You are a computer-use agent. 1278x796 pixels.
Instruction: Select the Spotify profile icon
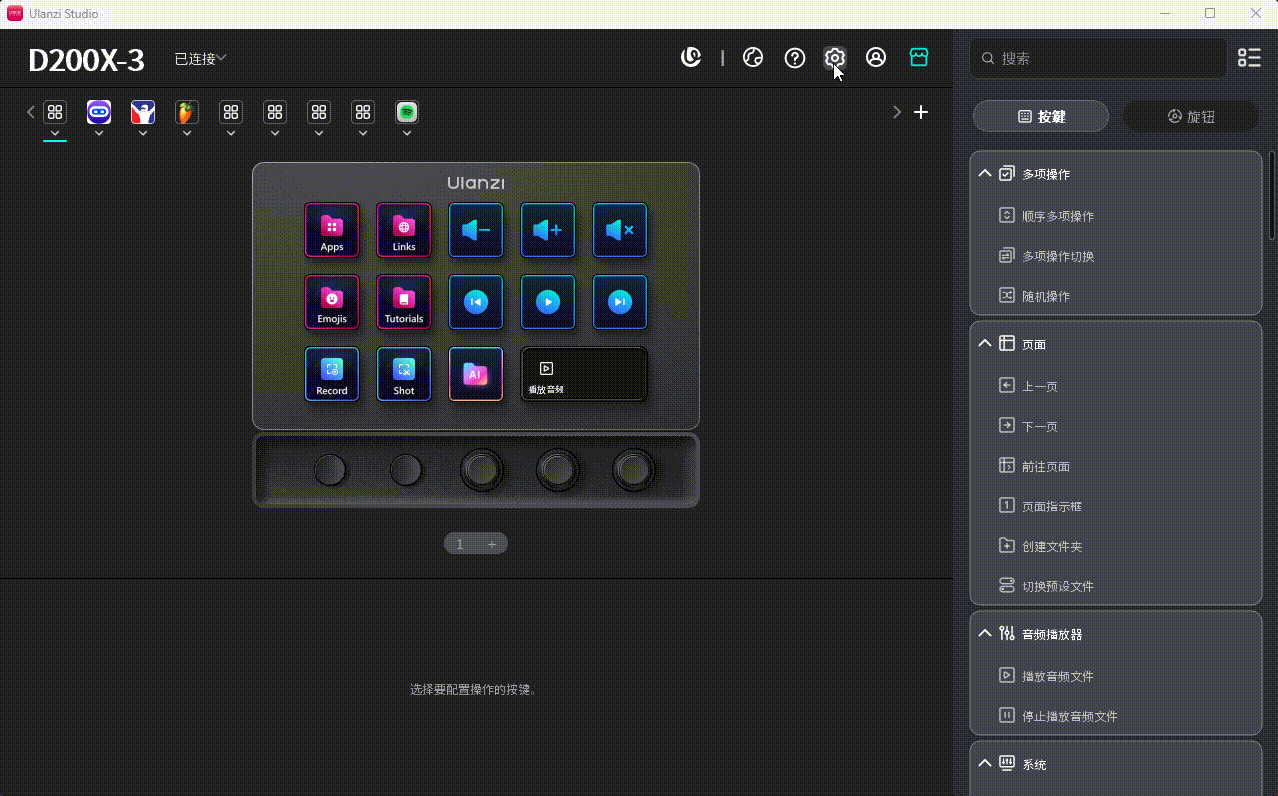pyautogui.click(x=406, y=112)
